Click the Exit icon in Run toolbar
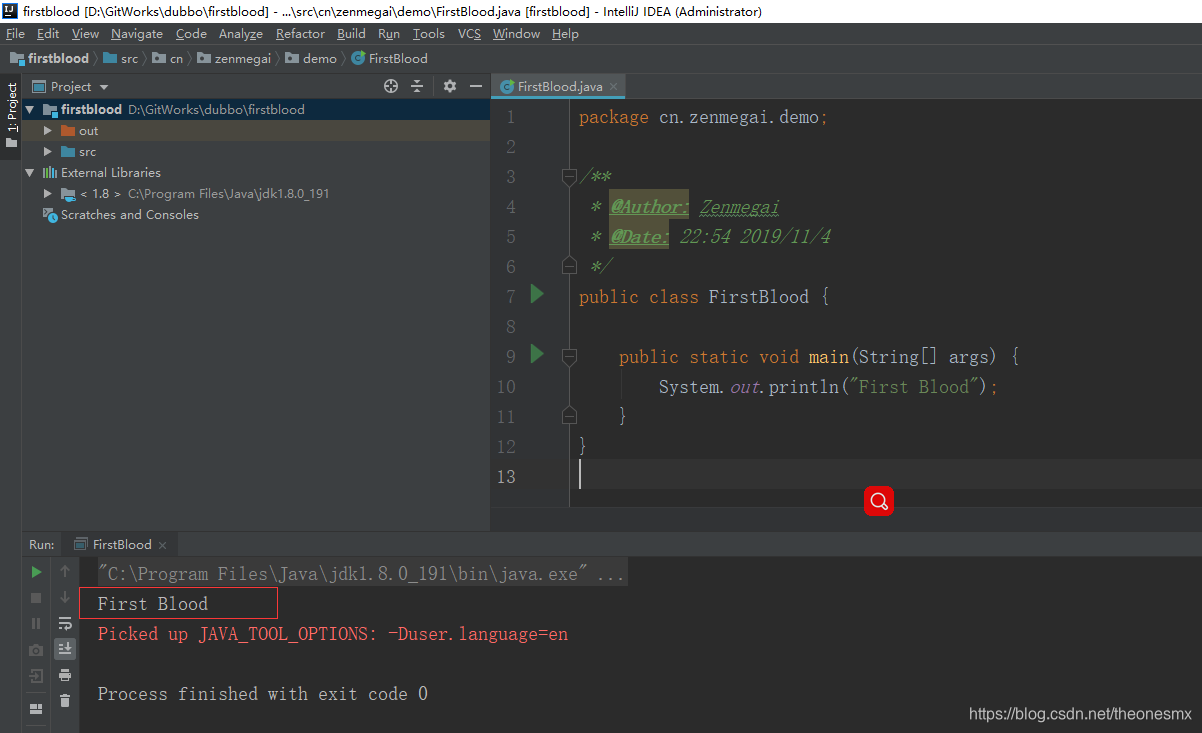Image resolution: width=1202 pixels, height=733 pixels. [36, 676]
